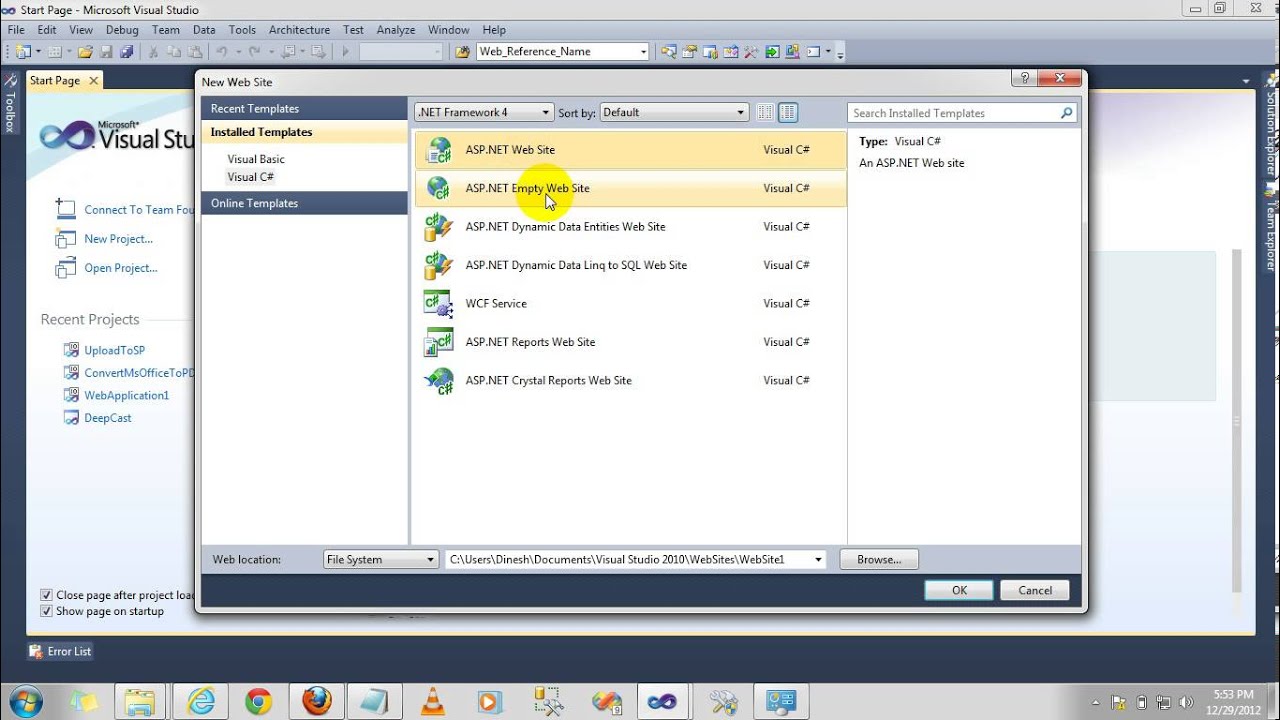Click the Browse... button
The height and width of the screenshot is (720, 1280).
[x=879, y=560]
